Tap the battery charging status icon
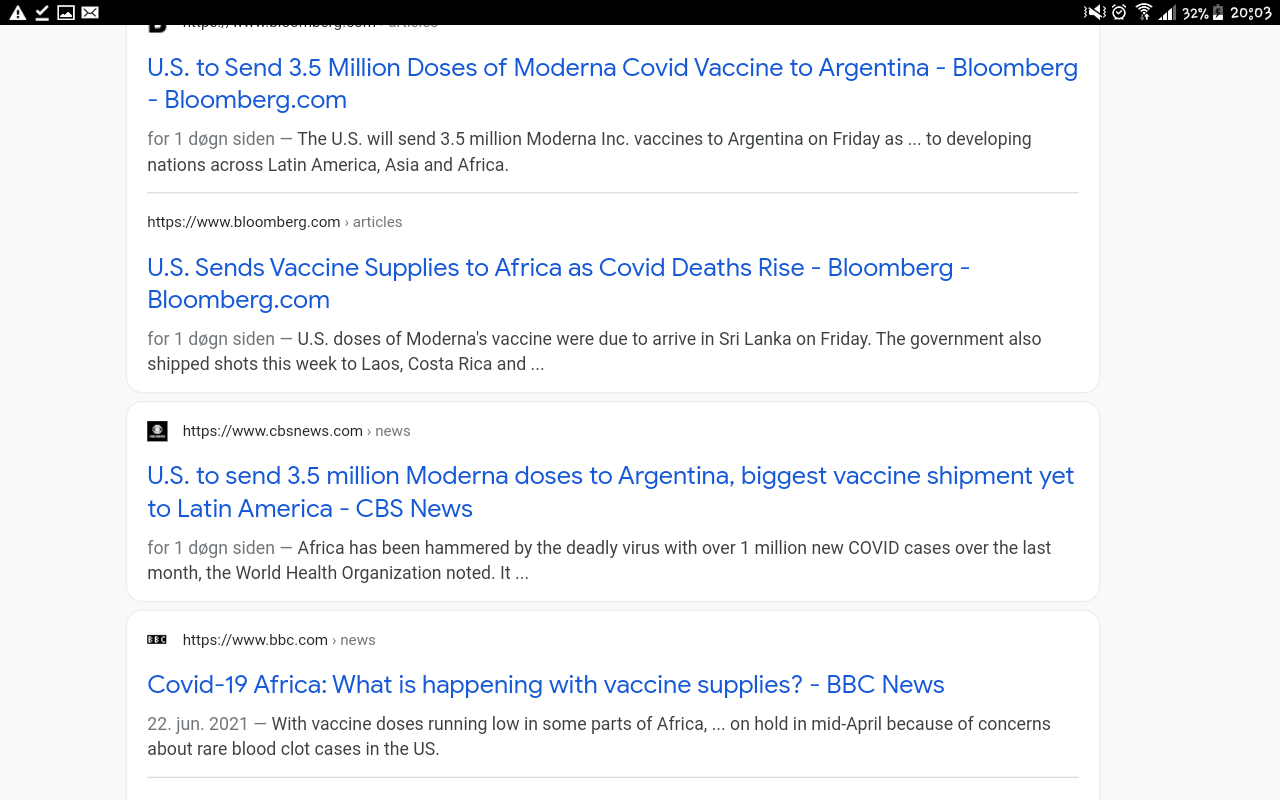 tap(1218, 12)
